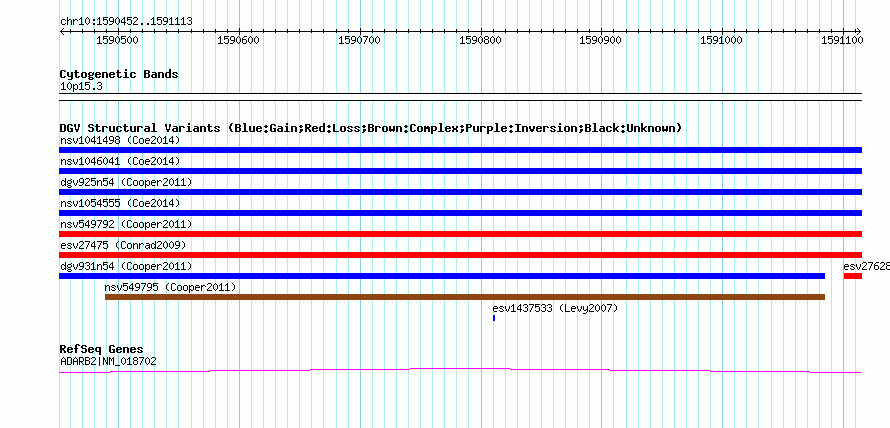Click the esv27475 (Conrad2009) label
This screenshot has width=890, height=428.
[x=123, y=245]
